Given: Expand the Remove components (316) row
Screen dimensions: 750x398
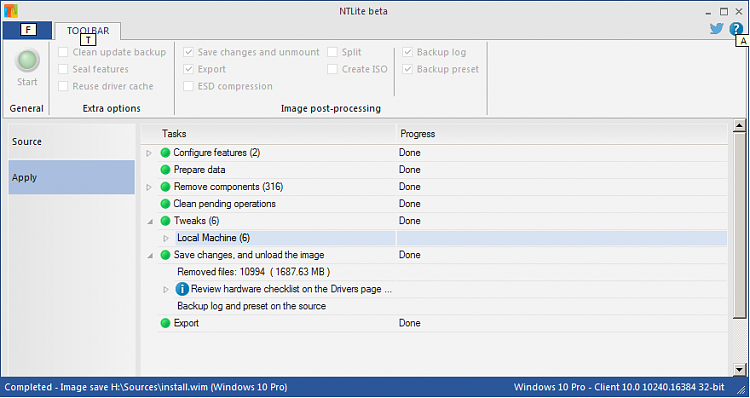Looking at the screenshot, I should tap(149, 187).
